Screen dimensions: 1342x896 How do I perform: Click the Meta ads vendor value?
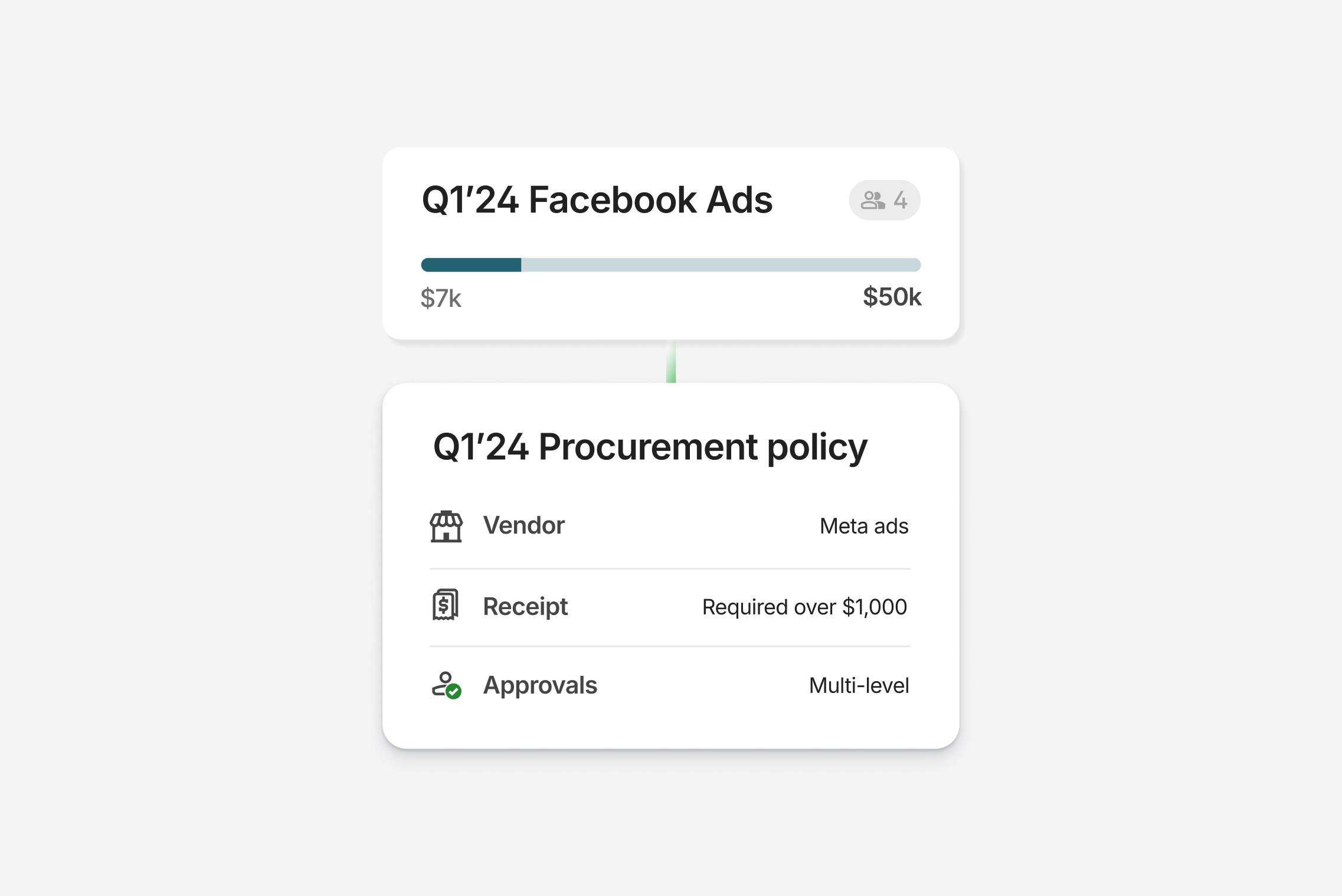pyautogui.click(x=864, y=526)
